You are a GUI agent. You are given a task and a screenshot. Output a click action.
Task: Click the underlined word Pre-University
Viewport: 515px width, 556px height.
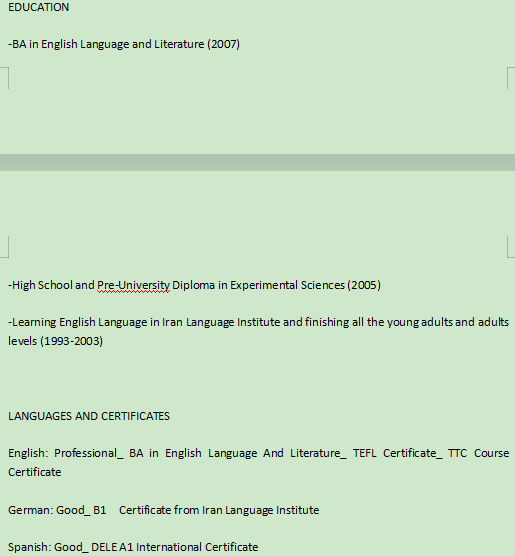(133, 285)
